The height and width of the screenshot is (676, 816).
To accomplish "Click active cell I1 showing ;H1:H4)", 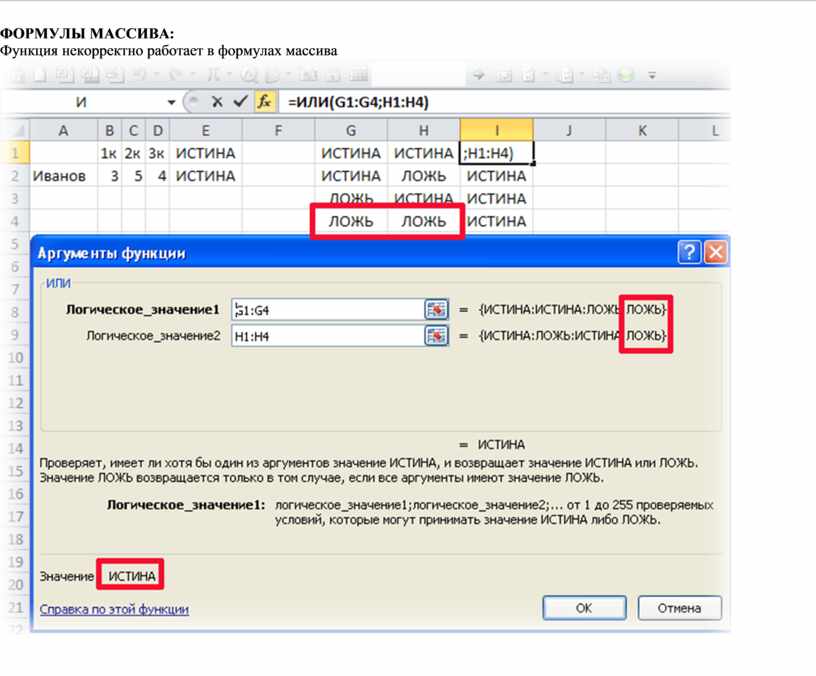I will click(496, 153).
